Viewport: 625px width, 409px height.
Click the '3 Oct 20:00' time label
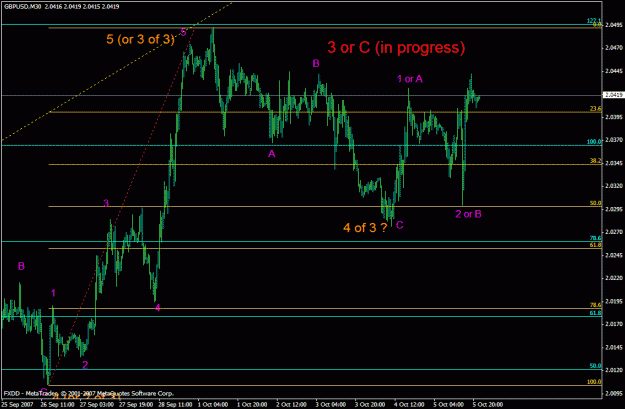(370, 404)
